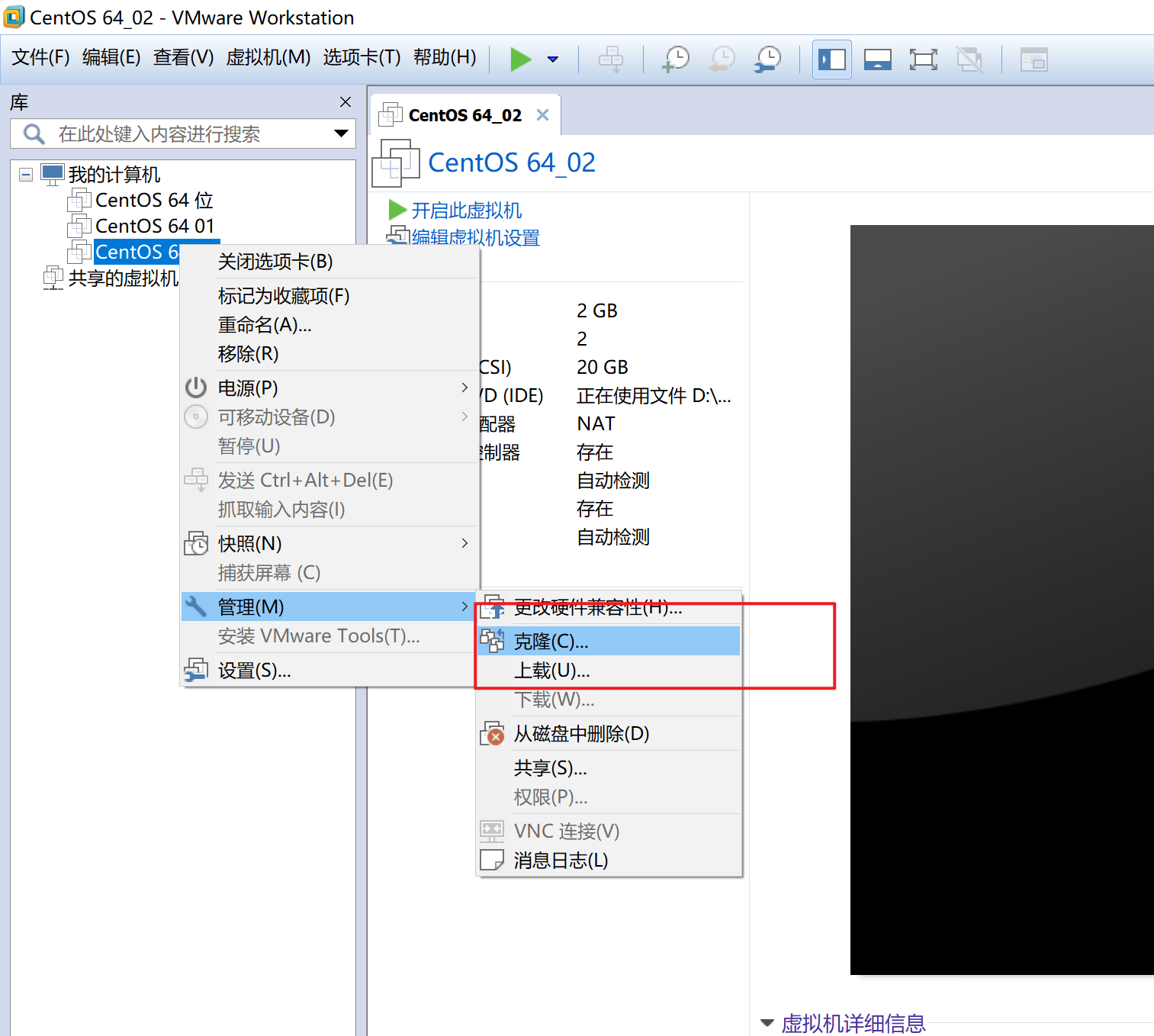The width and height of the screenshot is (1154, 1036).
Task: Select 我的计算机 in the library tree
Action: (114, 175)
